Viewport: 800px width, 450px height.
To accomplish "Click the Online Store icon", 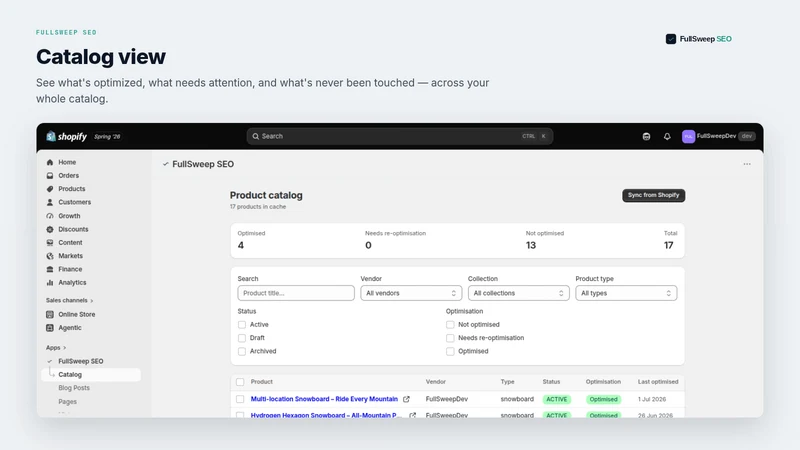I will click(x=49, y=314).
